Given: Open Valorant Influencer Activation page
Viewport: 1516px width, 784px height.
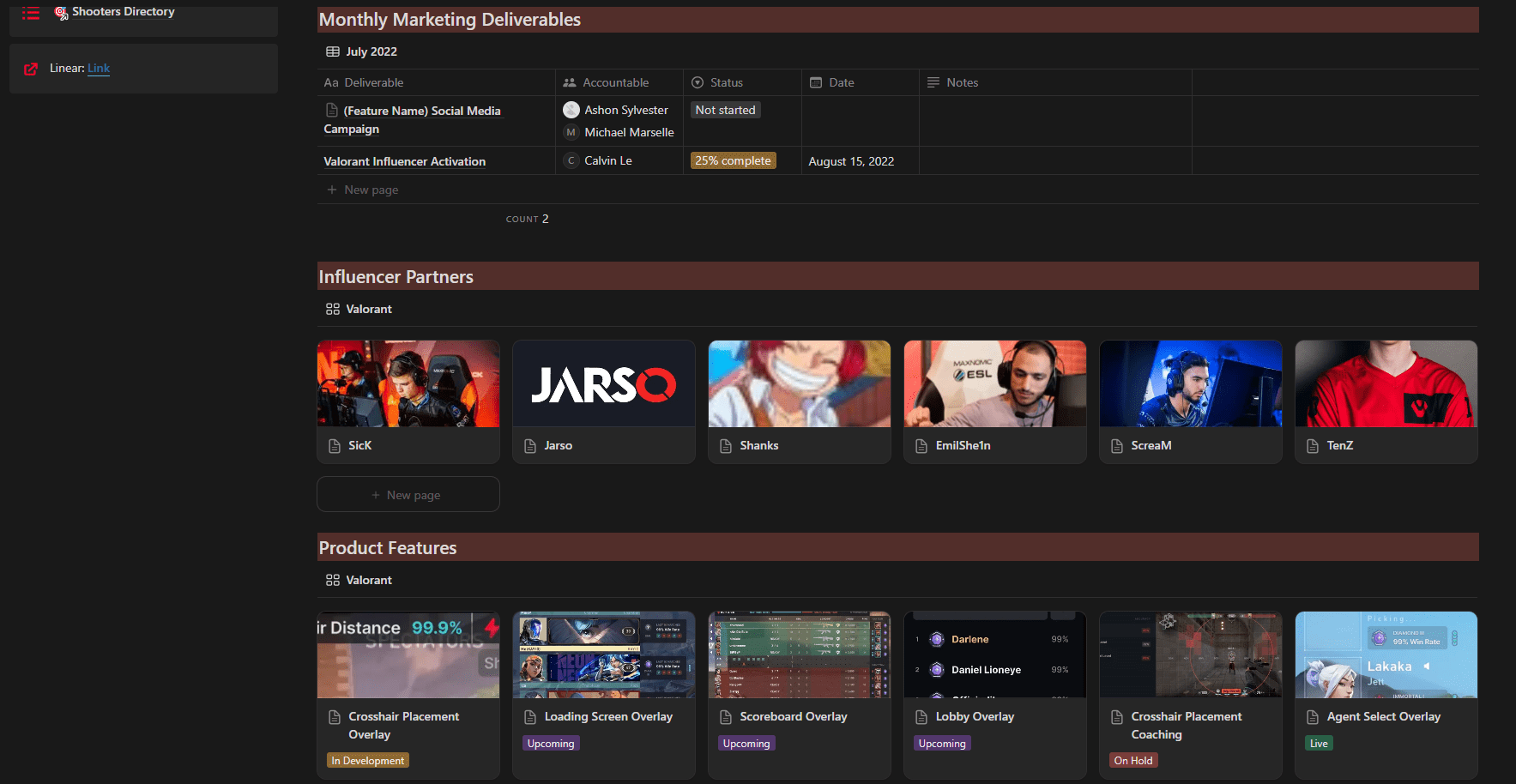Looking at the screenshot, I should coord(405,161).
